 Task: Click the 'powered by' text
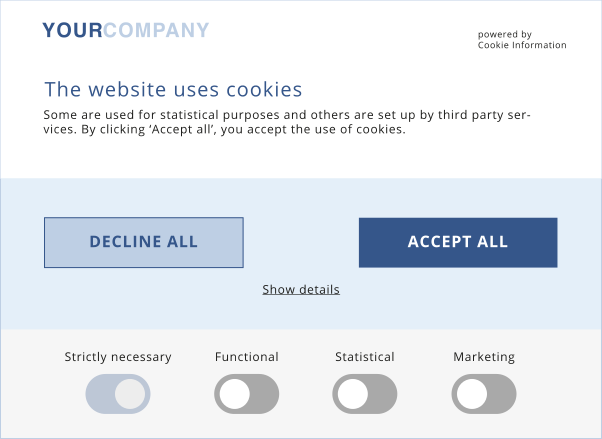(505, 35)
